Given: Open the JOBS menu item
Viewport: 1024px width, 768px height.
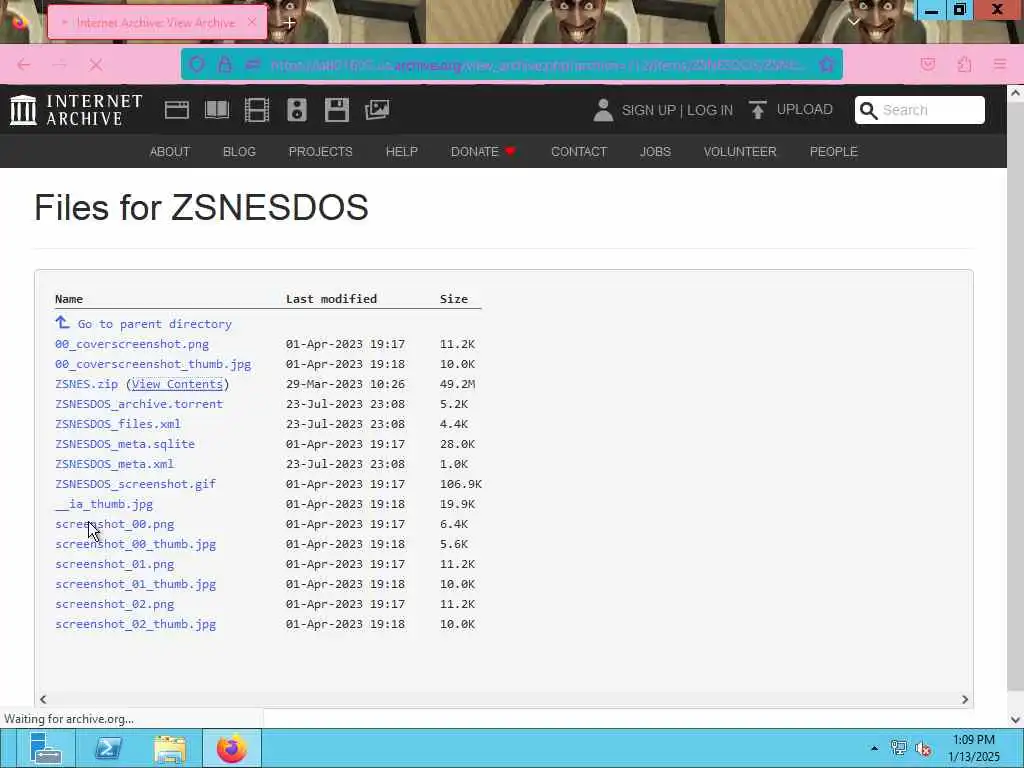Looking at the screenshot, I should click(655, 152).
